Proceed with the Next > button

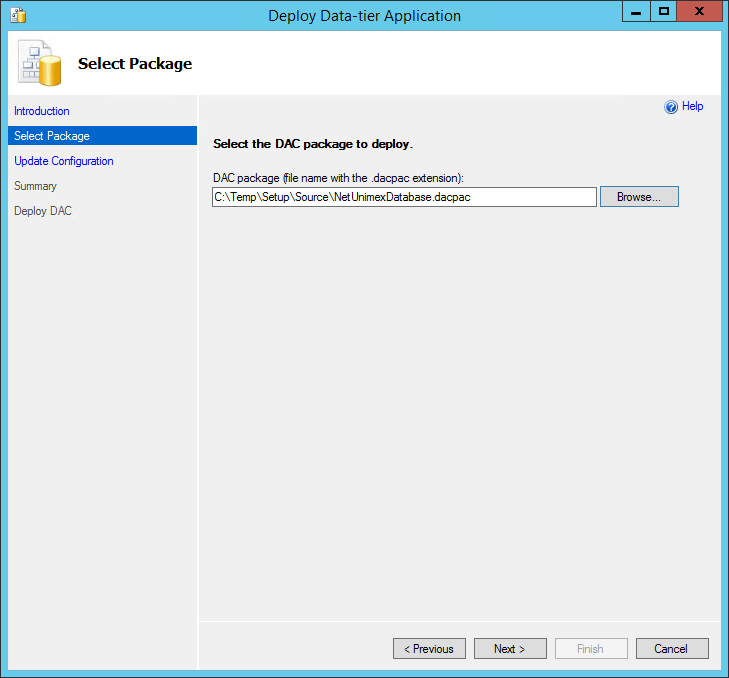coord(510,649)
